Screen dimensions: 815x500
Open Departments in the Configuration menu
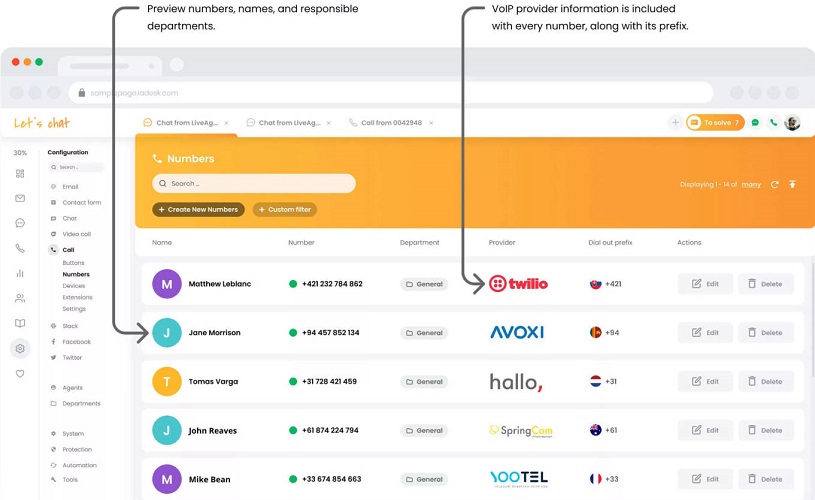[x=81, y=404]
